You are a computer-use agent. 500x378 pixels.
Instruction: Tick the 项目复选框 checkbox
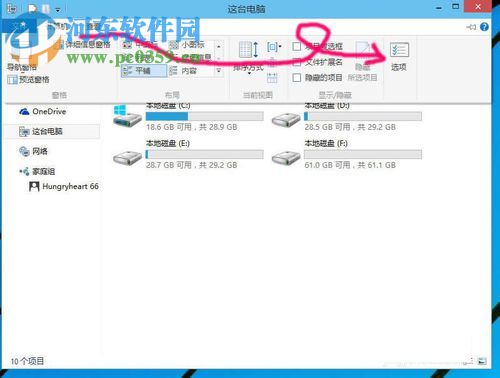pyautogui.click(x=297, y=46)
